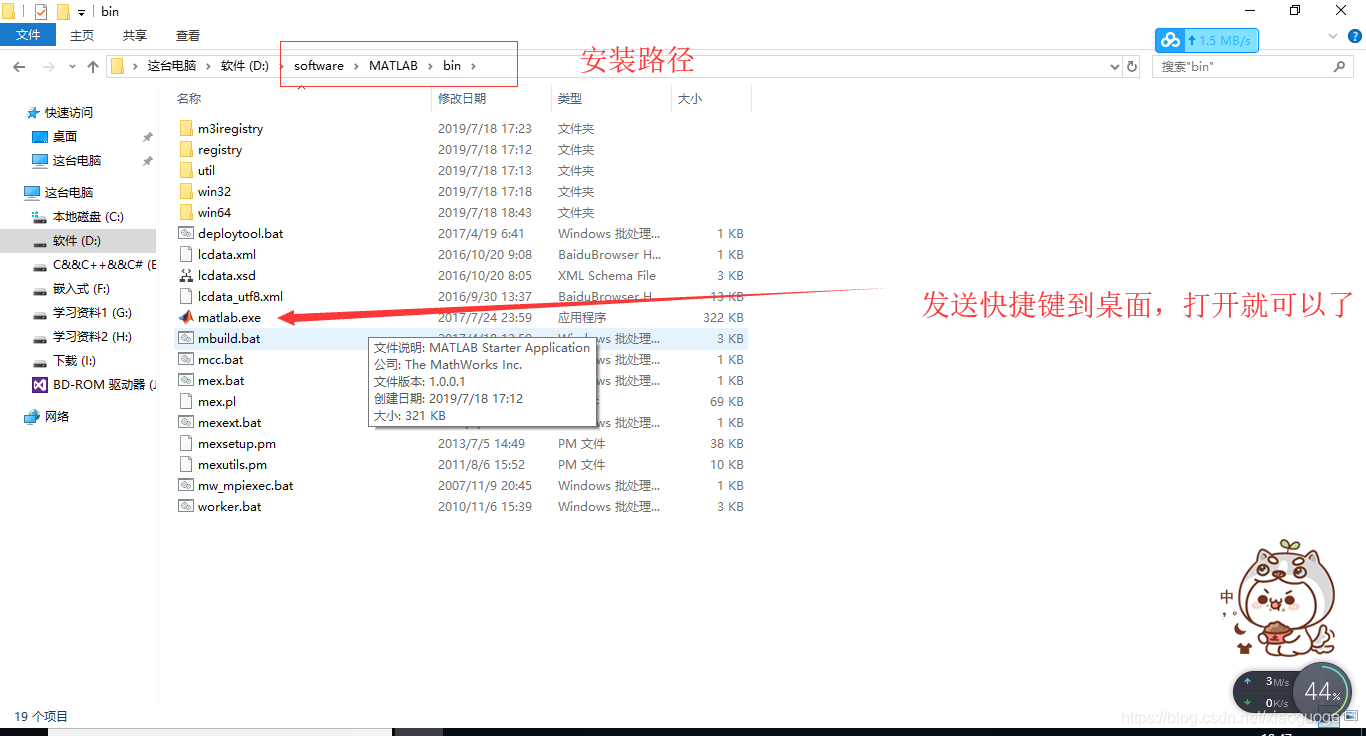This screenshot has height=736, width=1366.
Task: Click the properties icon in quick access toolbar
Action: point(41,12)
